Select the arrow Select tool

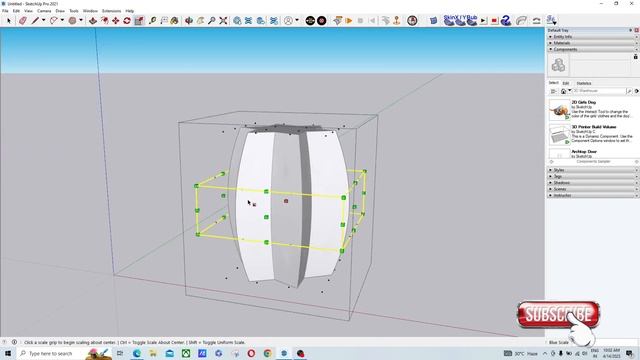click(x=9, y=20)
